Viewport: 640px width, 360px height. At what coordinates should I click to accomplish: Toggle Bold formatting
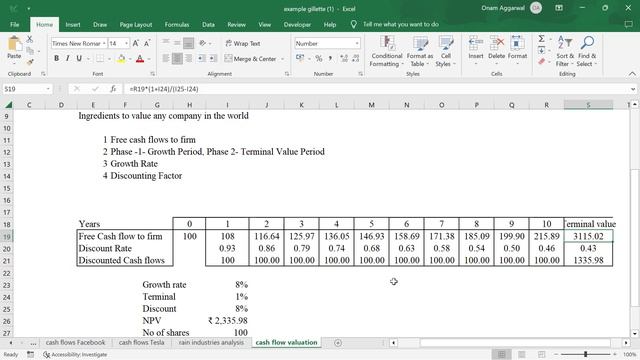tap(56, 59)
